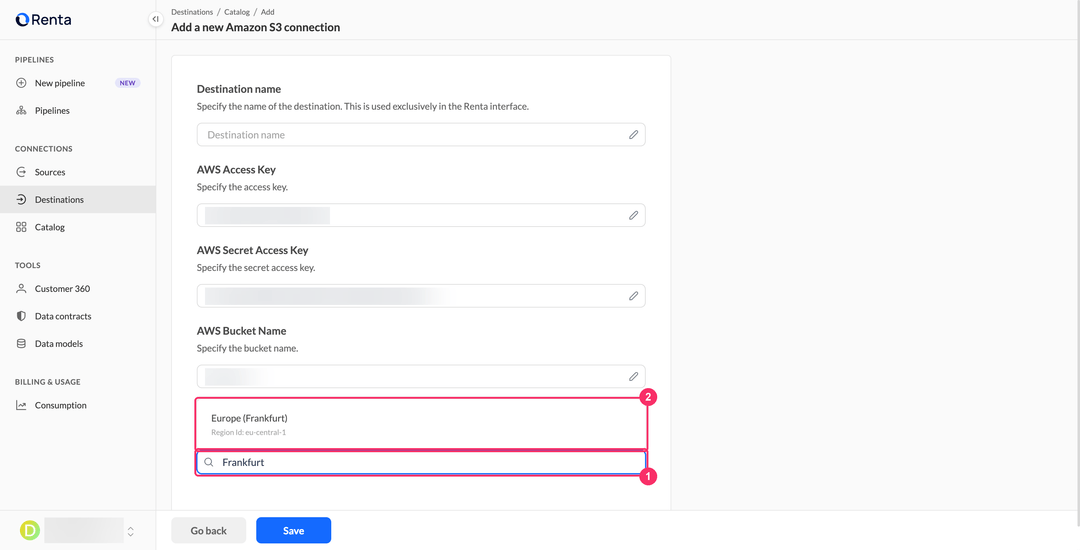Open Customer 360 tool
Viewport: 1080px width, 550px height.
(x=78, y=289)
